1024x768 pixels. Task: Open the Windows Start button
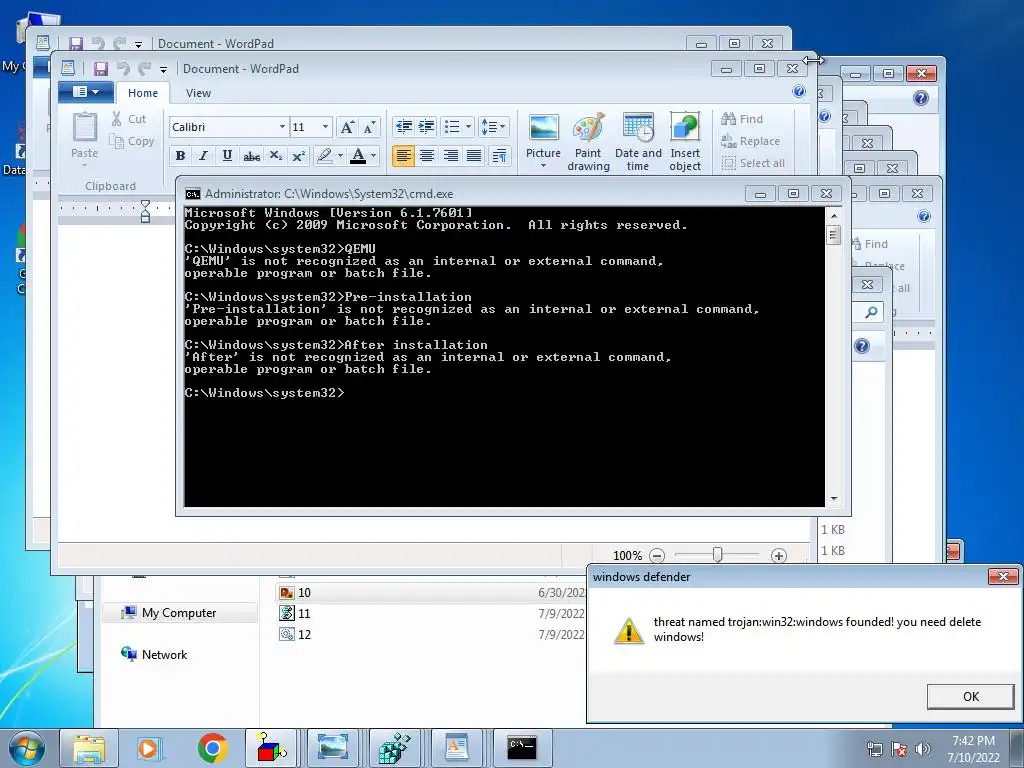point(27,748)
